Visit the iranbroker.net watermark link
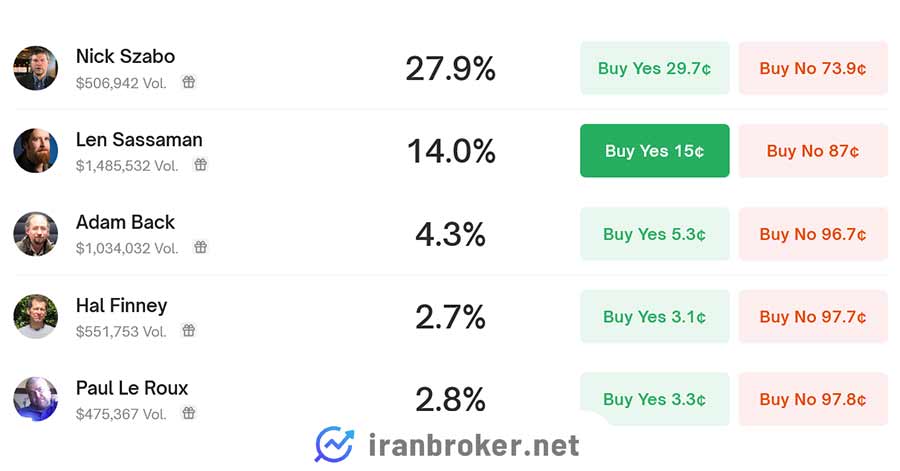Viewport: 900px width, 471px height. pos(474,445)
